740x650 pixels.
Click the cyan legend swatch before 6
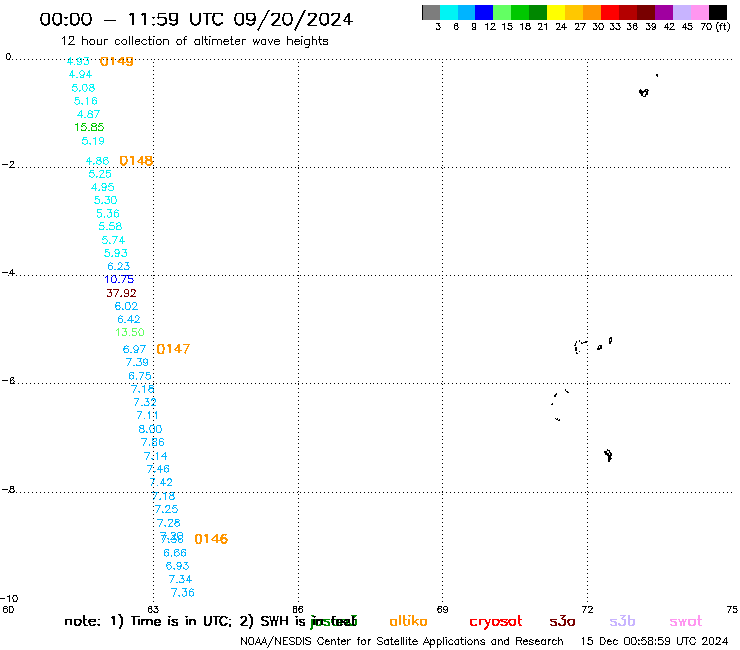pyautogui.click(x=449, y=13)
